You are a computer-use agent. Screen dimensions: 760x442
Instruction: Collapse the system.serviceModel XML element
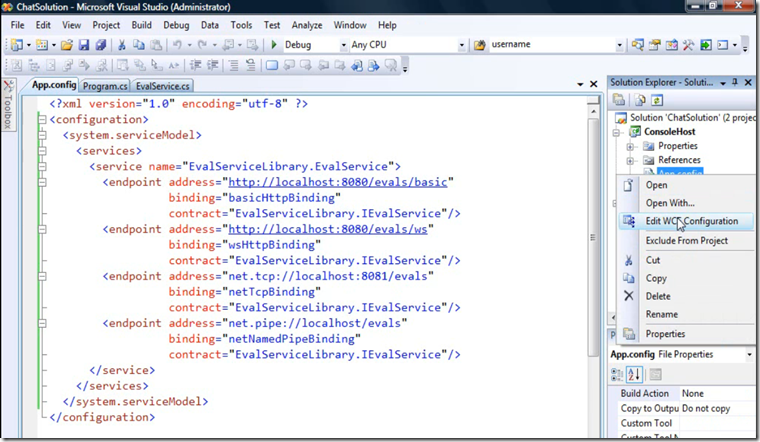42,135
